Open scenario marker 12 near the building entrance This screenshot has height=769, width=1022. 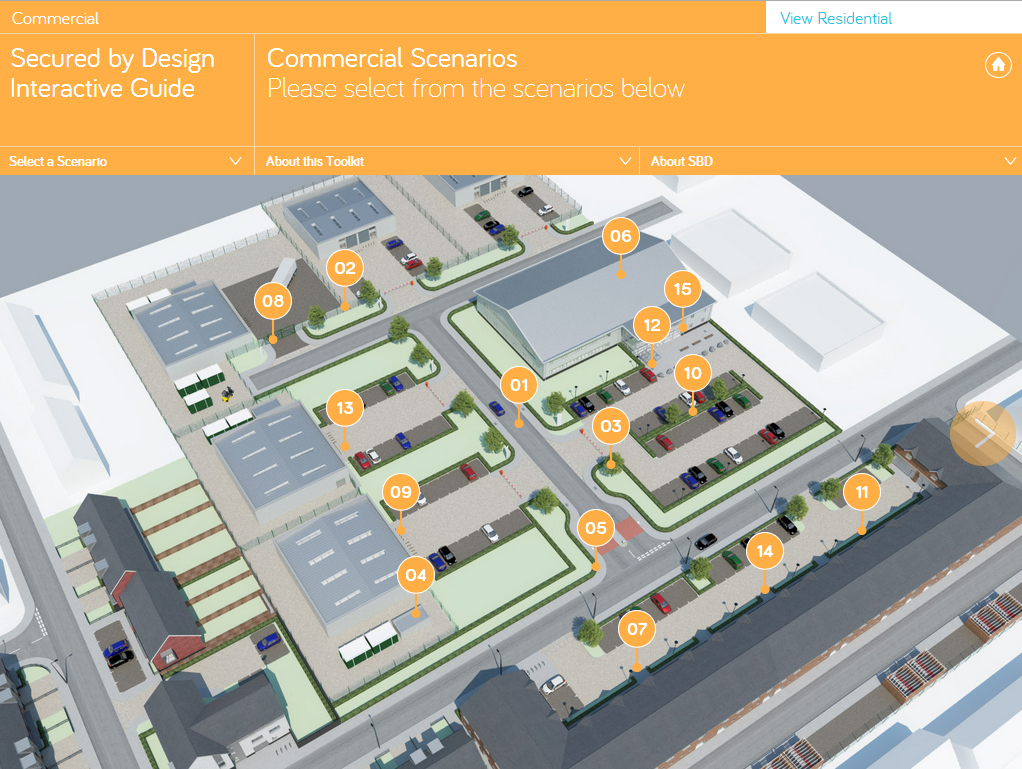pyautogui.click(x=651, y=324)
